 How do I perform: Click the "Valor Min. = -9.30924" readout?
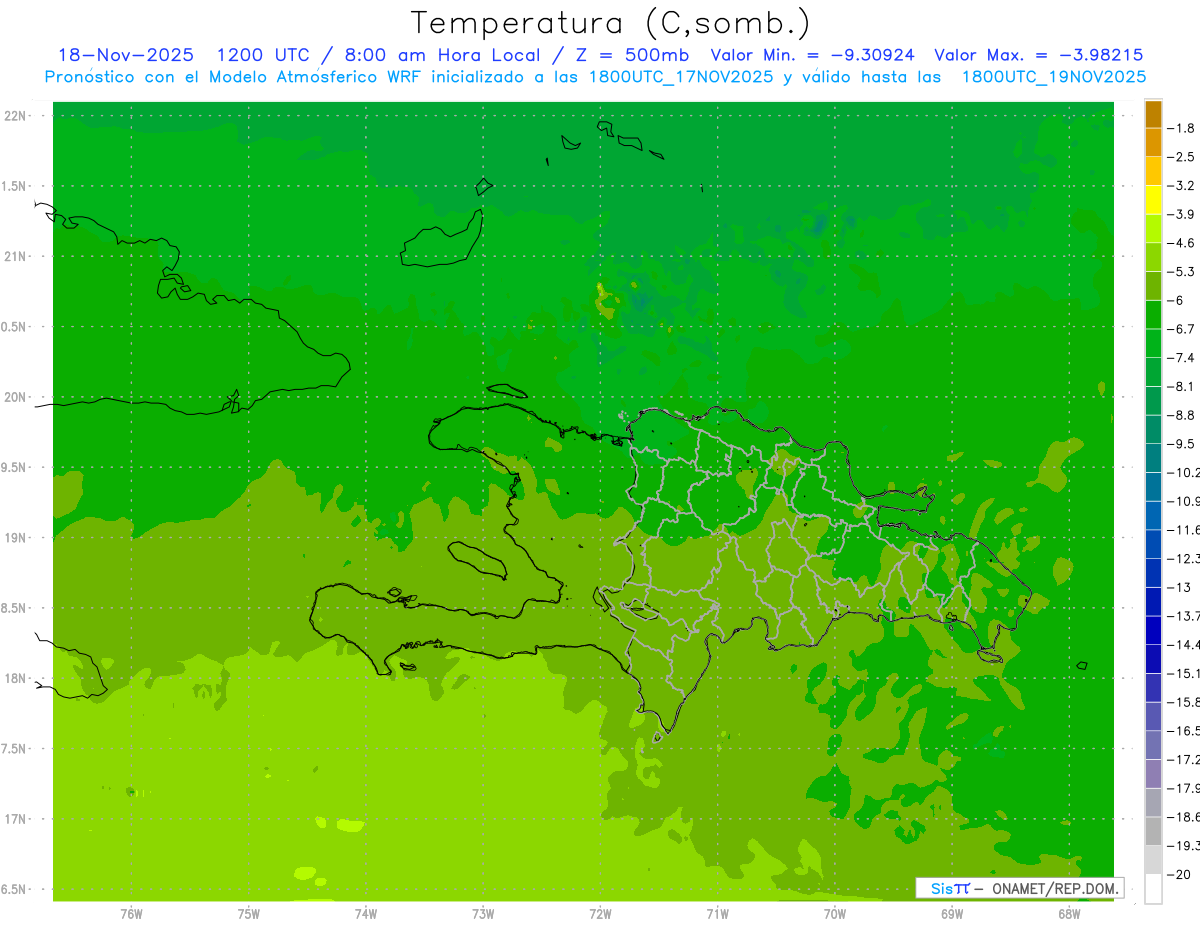(813, 55)
